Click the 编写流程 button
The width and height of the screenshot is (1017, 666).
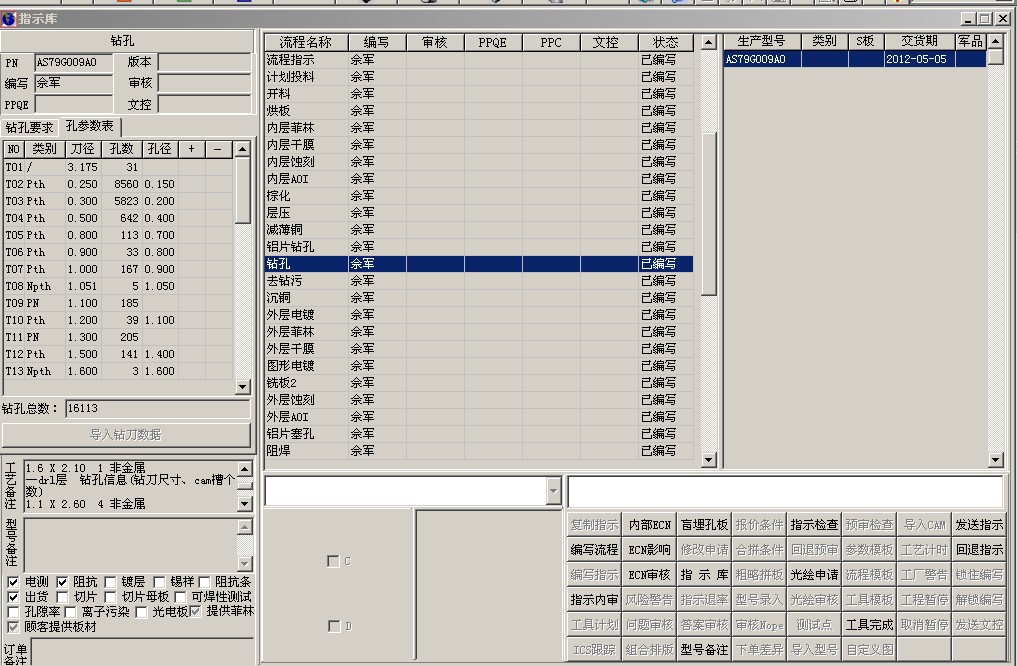click(594, 549)
